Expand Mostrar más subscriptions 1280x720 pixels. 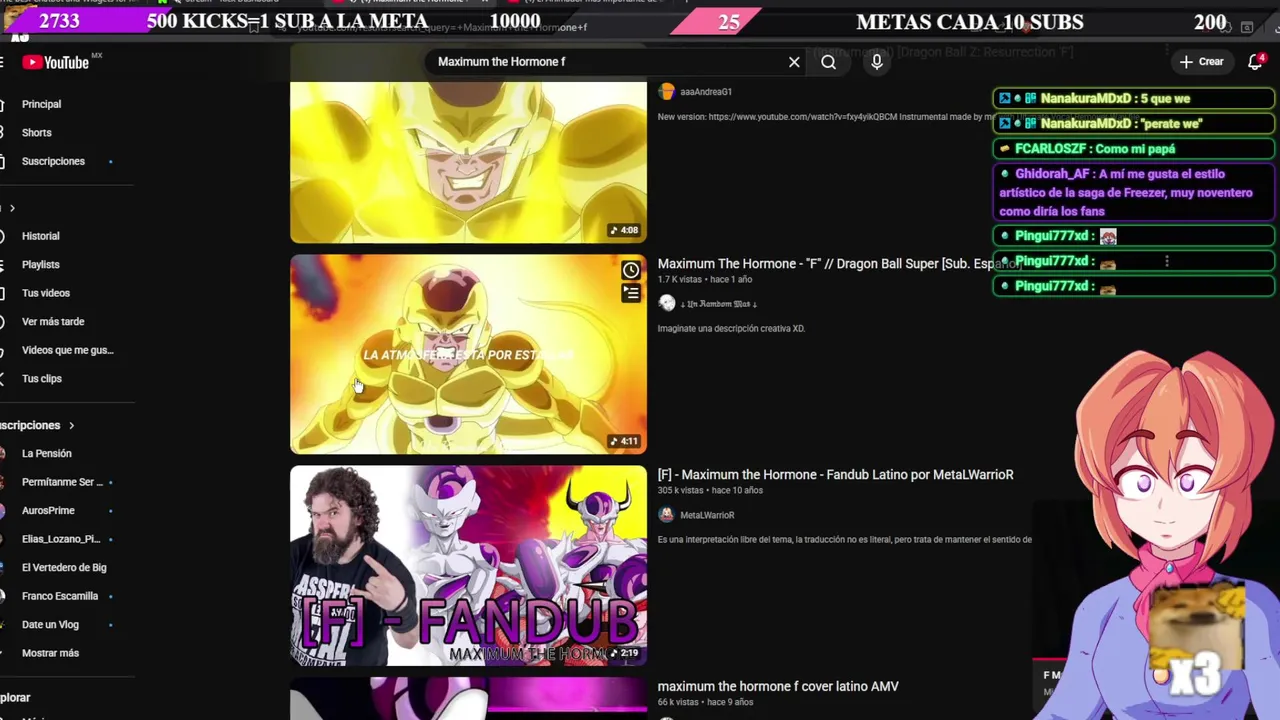coord(50,653)
